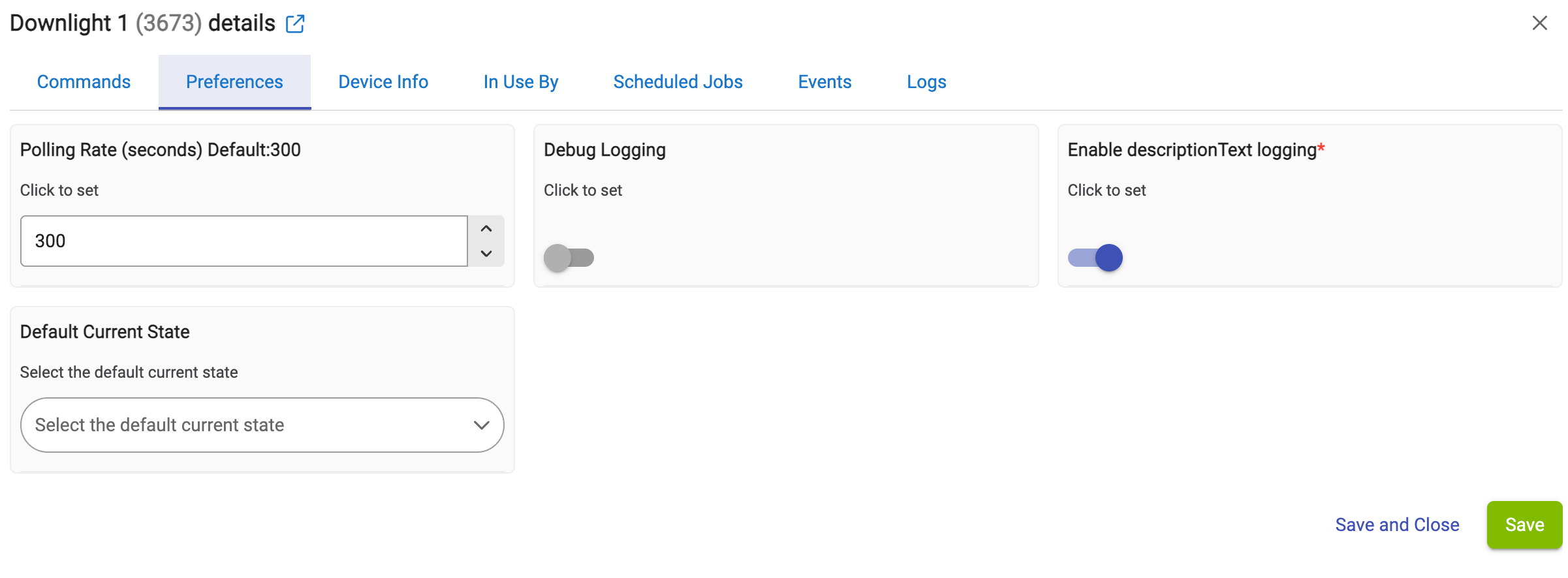View the Scheduled Jobs tab
Viewport: 1568px width, 578px height.
(678, 82)
